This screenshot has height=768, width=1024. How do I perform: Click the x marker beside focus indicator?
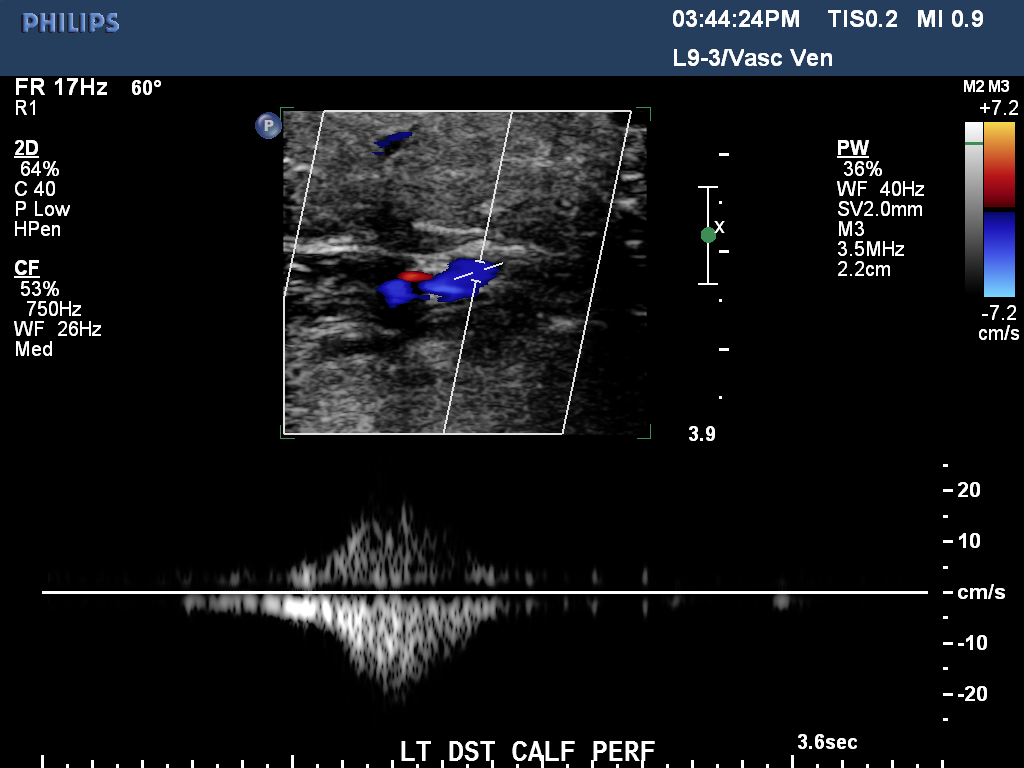click(x=719, y=226)
